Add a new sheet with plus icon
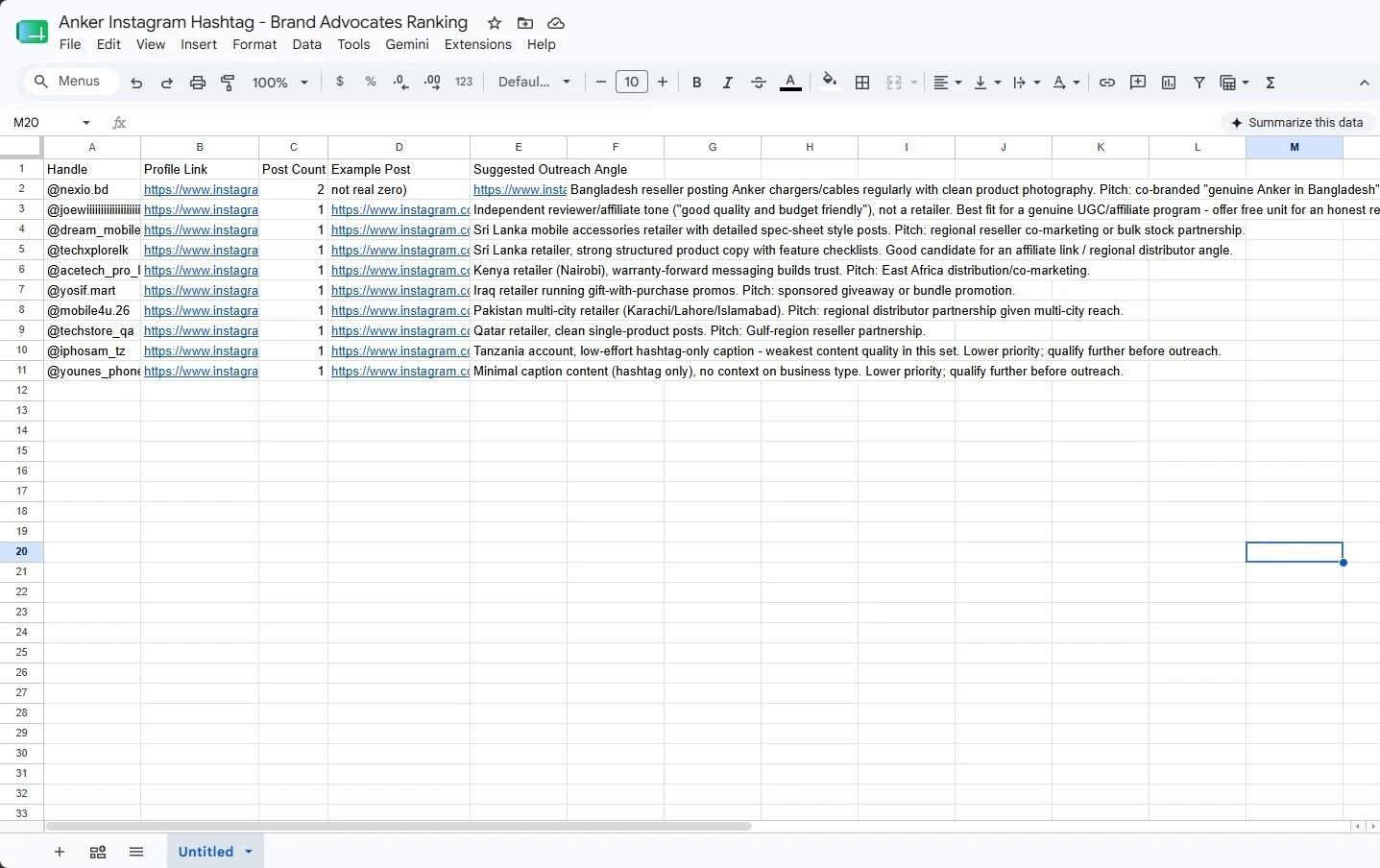This screenshot has width=1380, height=868. pyautogui.click(x=60, y=852)
